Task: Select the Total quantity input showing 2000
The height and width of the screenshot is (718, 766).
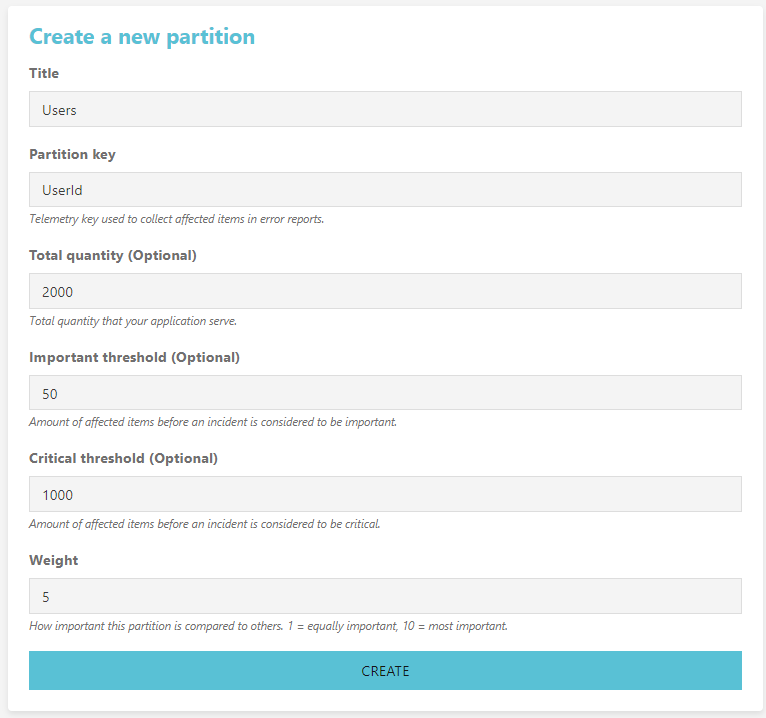Action: (x=385, y=291)
